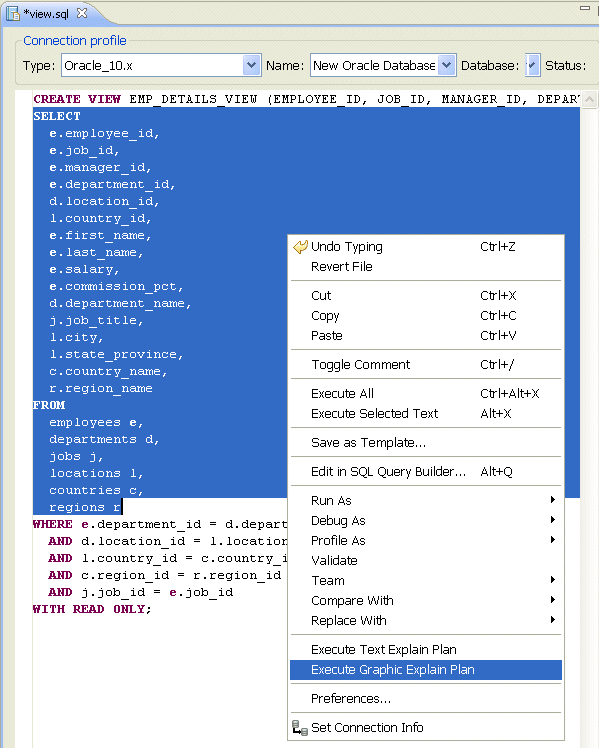Screen dimensions: 599x748
Task: Click the d.department_name line
Action: pos(120,303)
